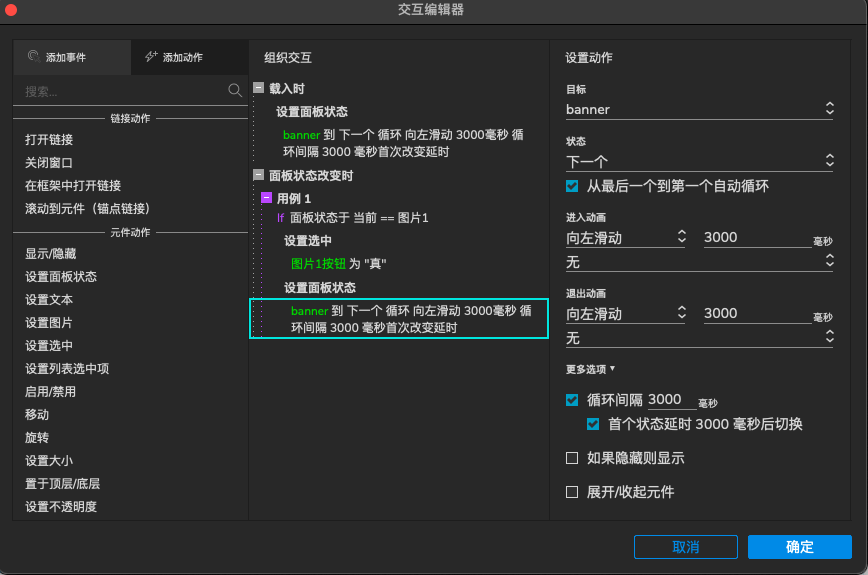Collapse the 面板状态改变时 event node
The image size is (868, 575).
pos(259,175)
